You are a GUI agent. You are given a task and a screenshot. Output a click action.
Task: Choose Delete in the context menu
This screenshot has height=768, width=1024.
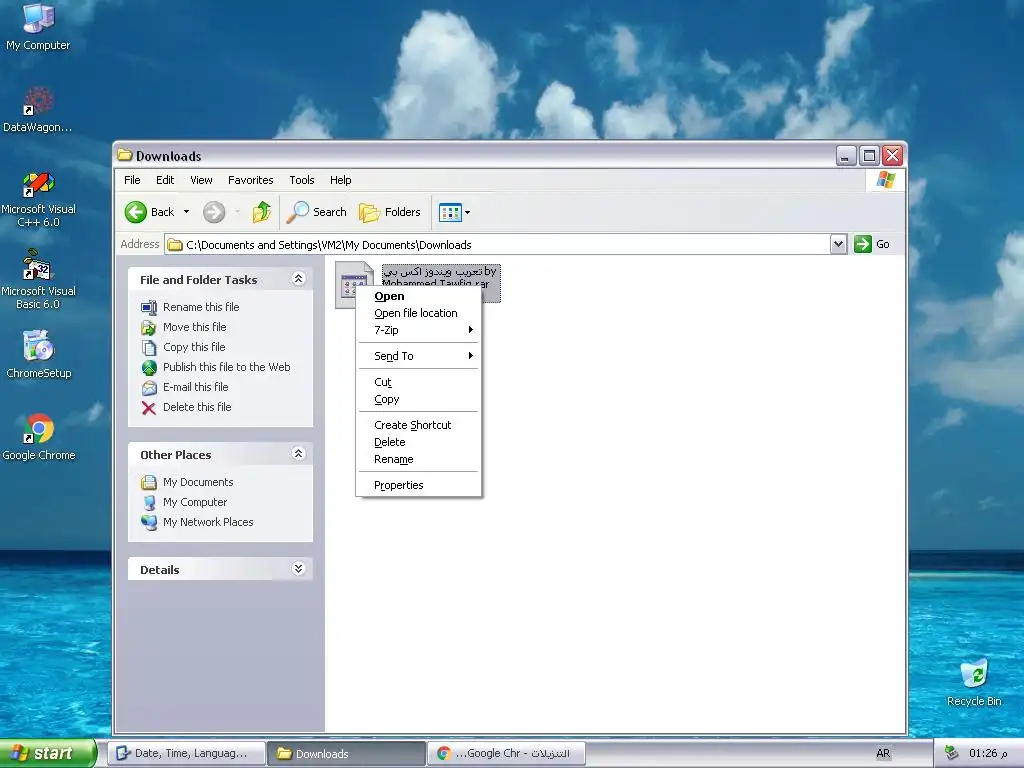point(418,442)
